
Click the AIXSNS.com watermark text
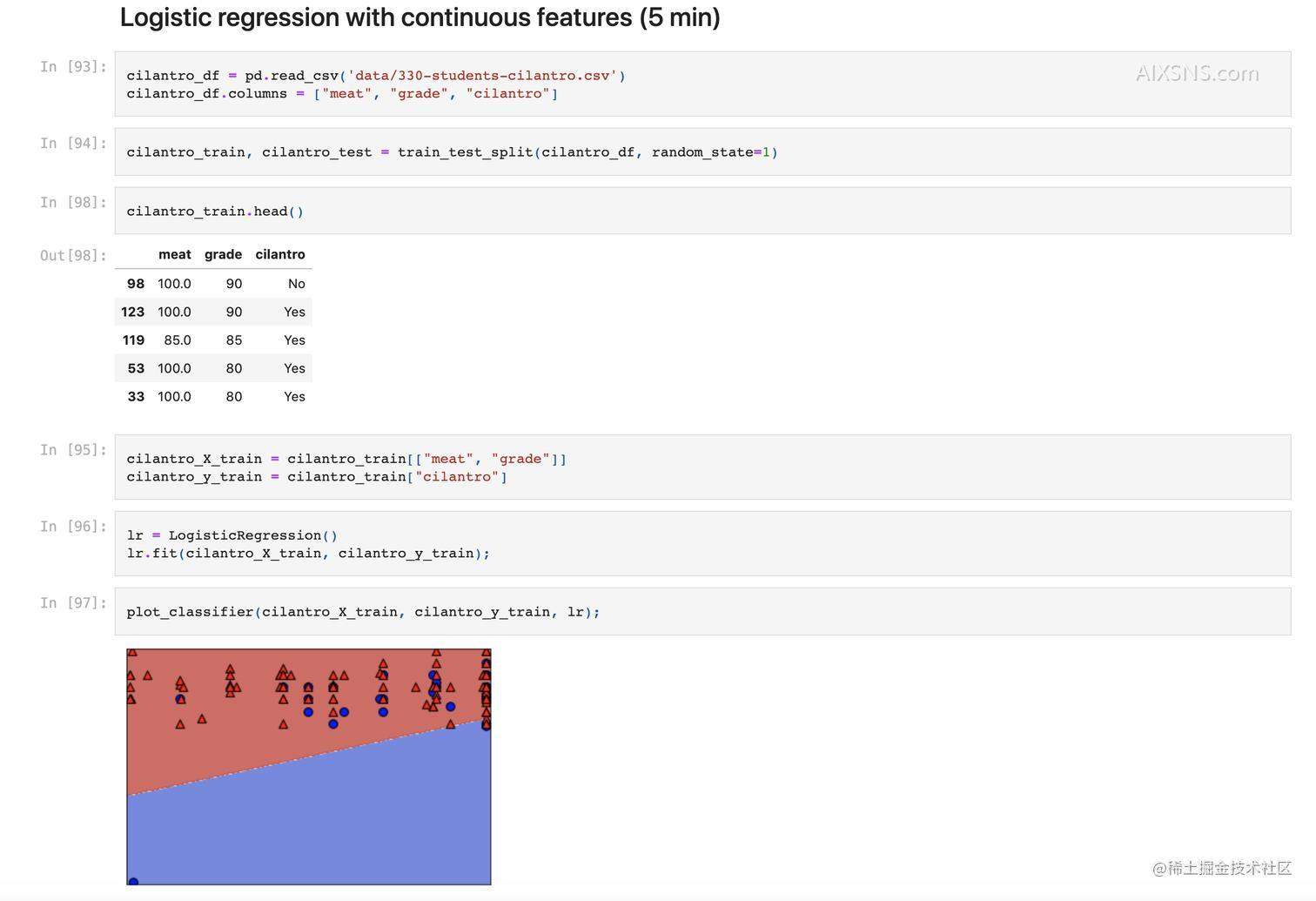1197,74
